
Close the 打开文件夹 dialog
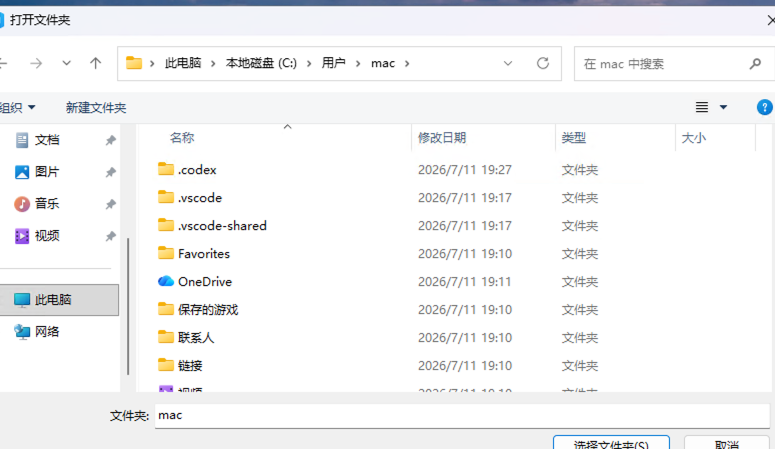click(x=771, y=20)
